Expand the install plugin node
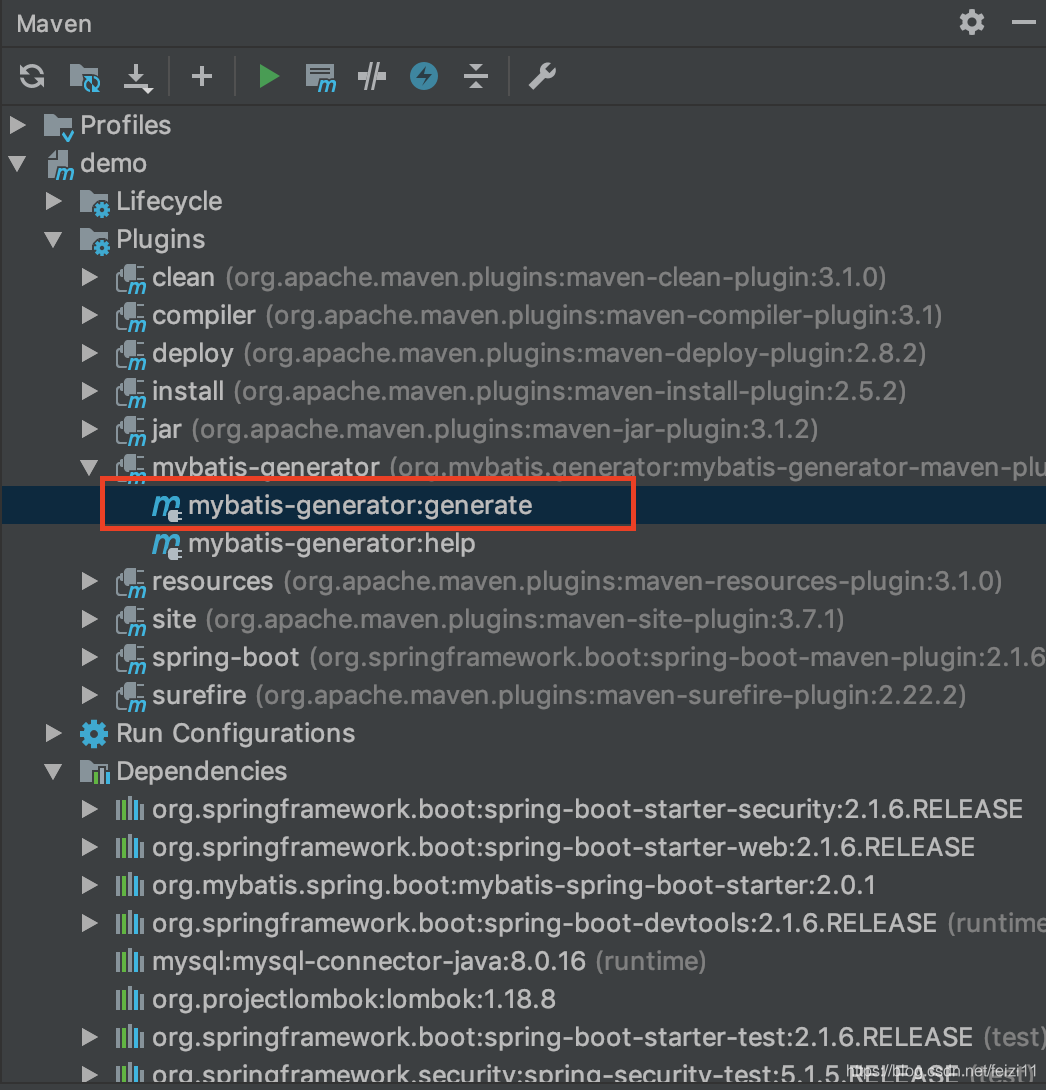 click(x=90, y=391)
